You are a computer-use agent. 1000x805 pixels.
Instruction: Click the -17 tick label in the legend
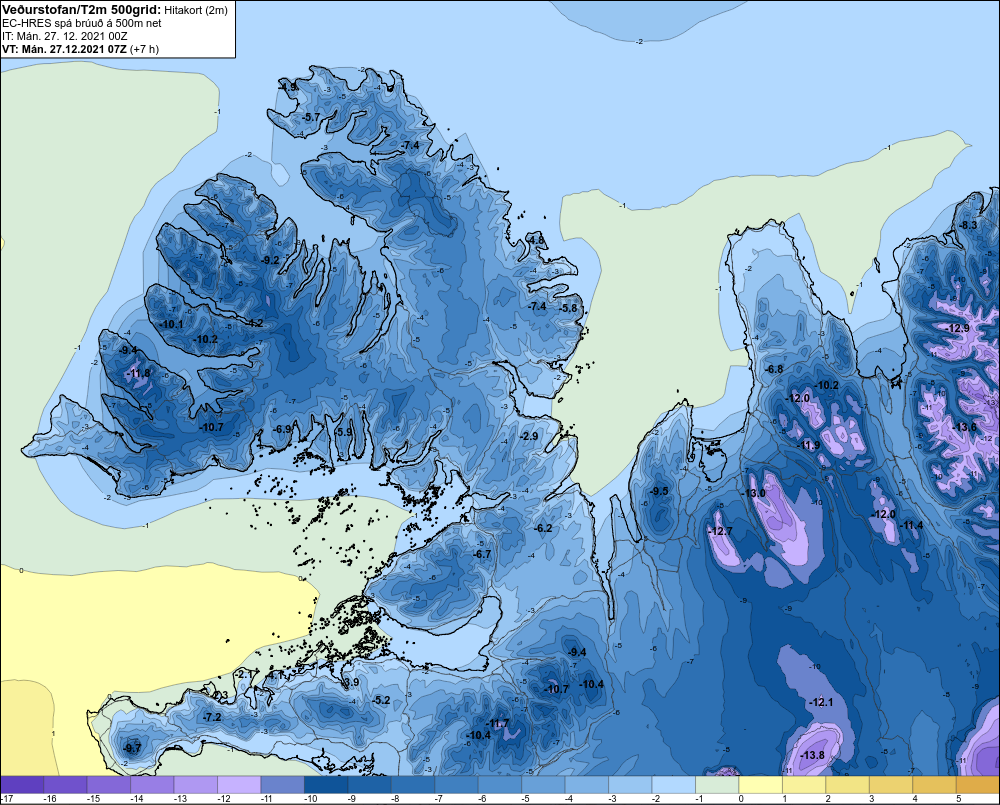[x=8, y=799]
